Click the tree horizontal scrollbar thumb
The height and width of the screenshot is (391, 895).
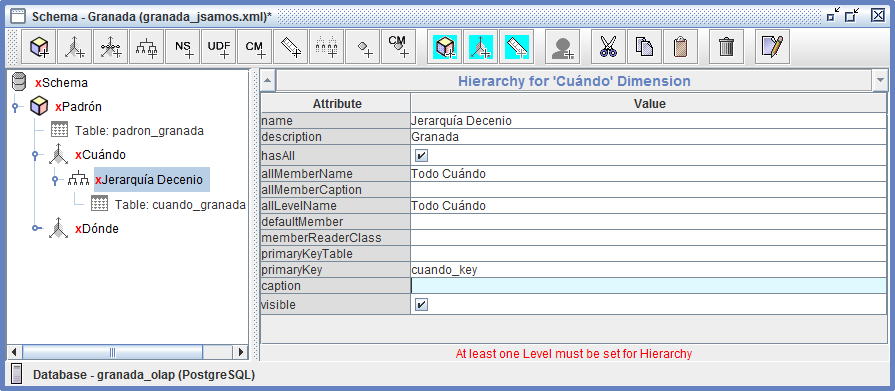[x=112, y=352]
